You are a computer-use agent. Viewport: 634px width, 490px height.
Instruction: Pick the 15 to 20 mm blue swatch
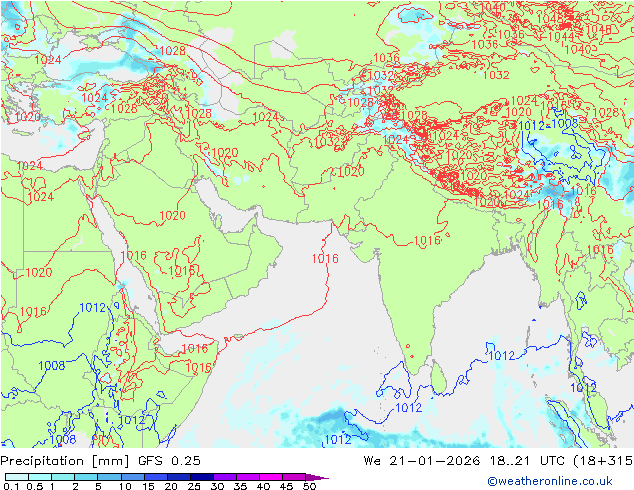(x=155, y=477)
